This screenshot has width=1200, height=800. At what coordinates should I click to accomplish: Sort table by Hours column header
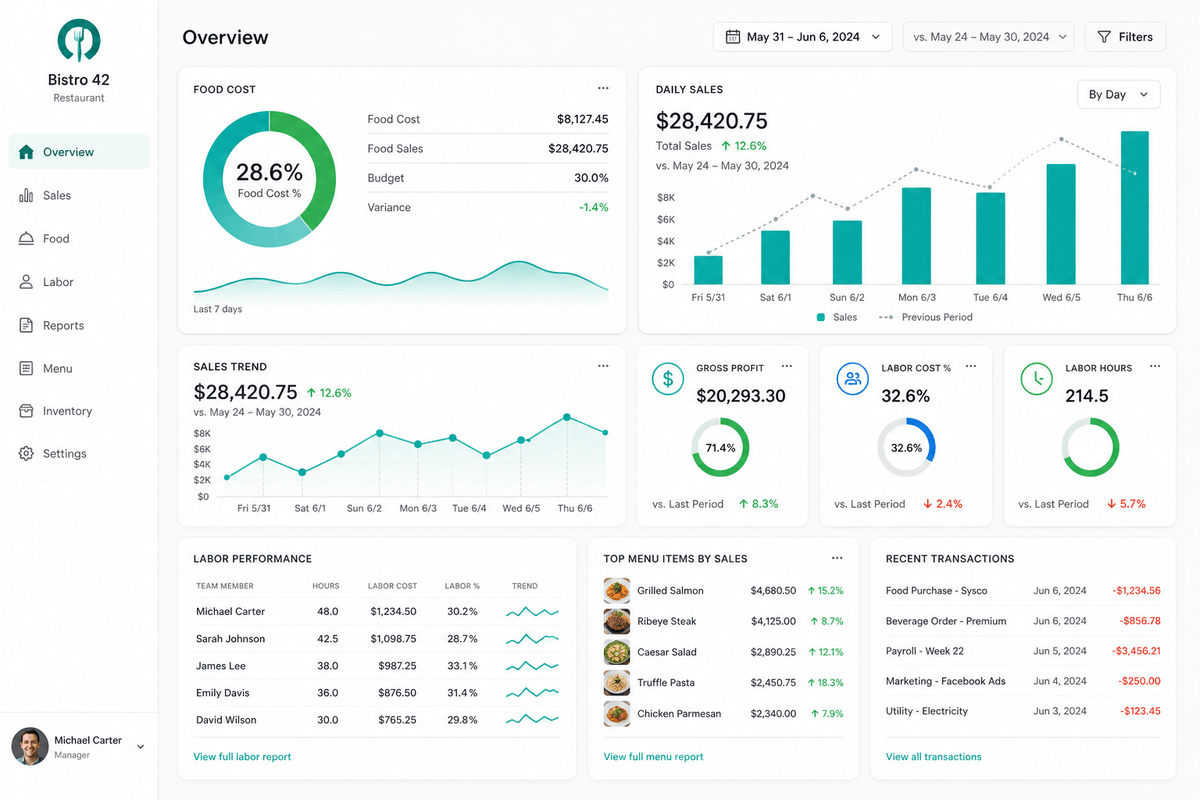click(325, 586)
